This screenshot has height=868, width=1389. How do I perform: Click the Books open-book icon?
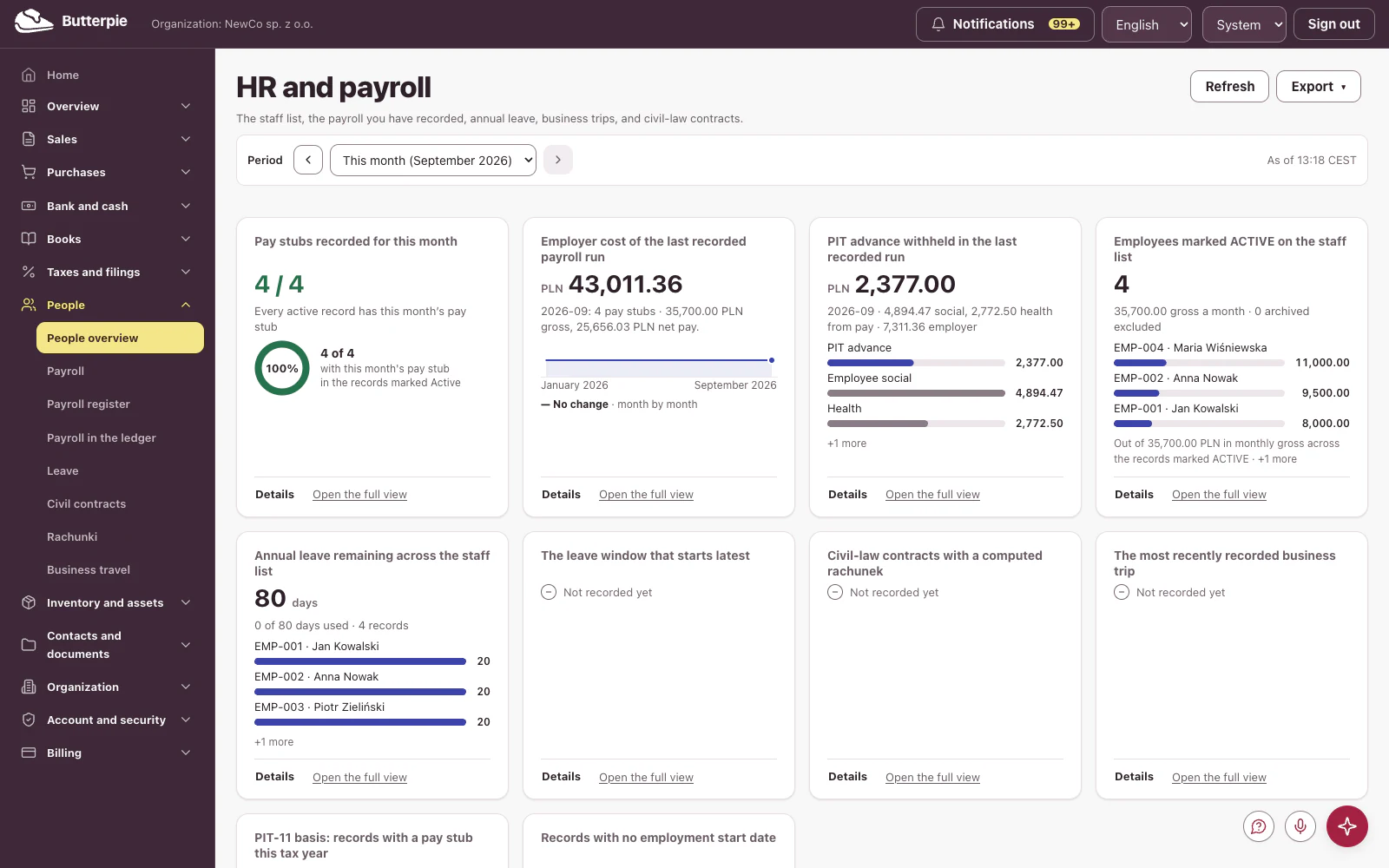pos(29,239)
